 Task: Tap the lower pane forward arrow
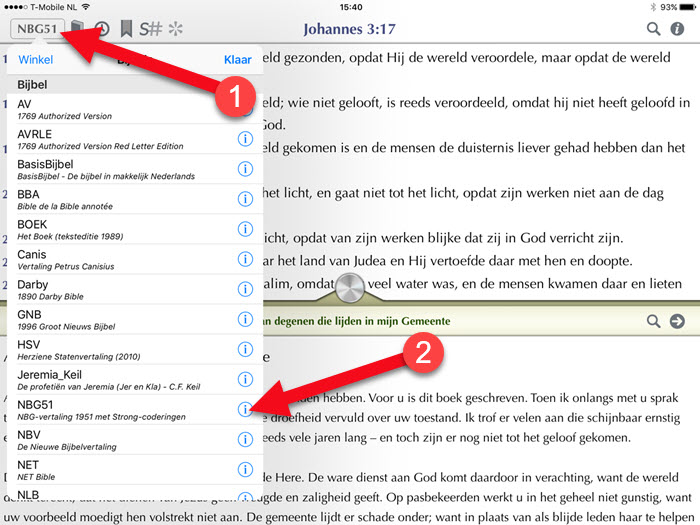point(677,321)
